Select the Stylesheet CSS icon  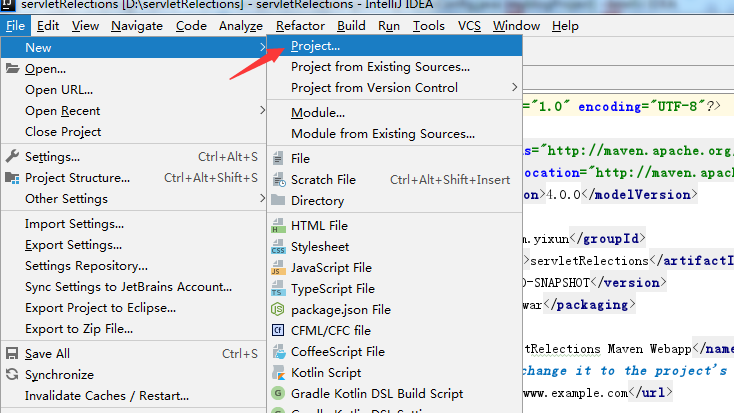click(278, 247)
